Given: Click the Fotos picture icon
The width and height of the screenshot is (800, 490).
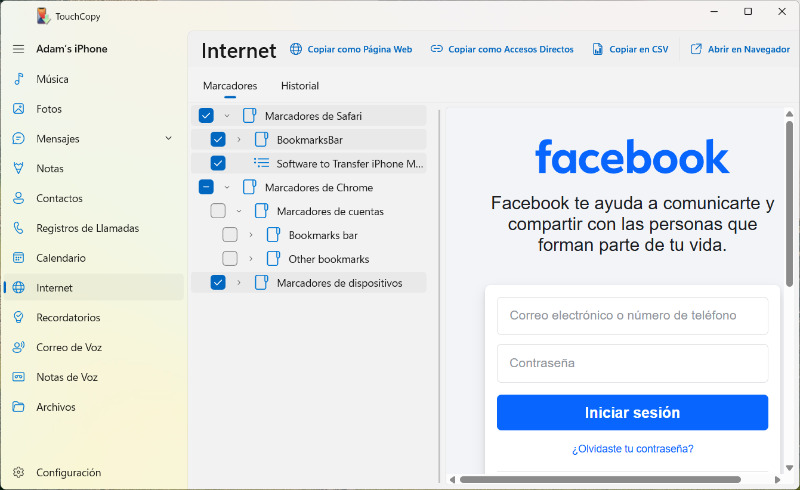Looking at the screenshot, I should pos(18,109).
